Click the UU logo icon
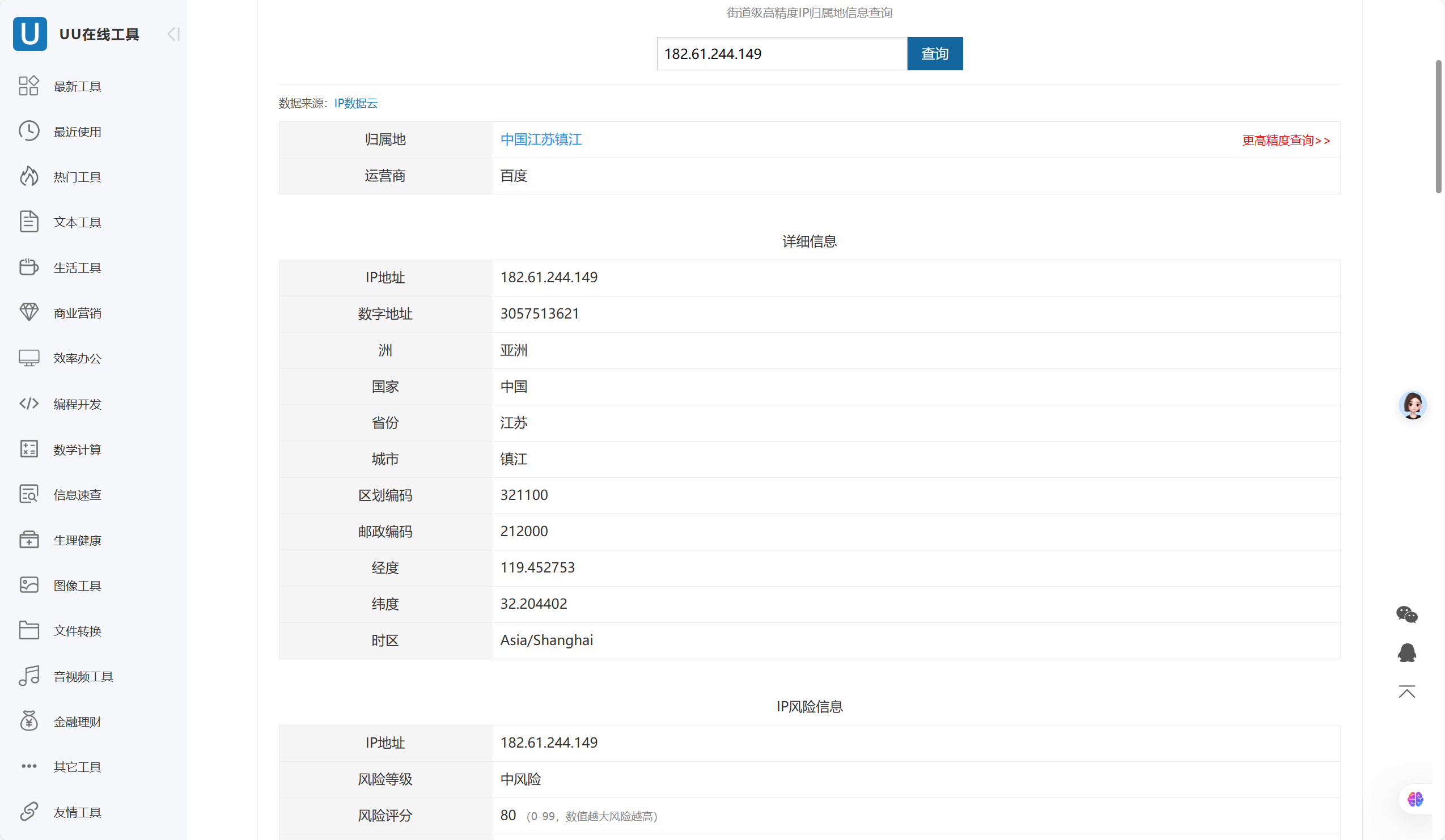 click(x=29, y=34)
